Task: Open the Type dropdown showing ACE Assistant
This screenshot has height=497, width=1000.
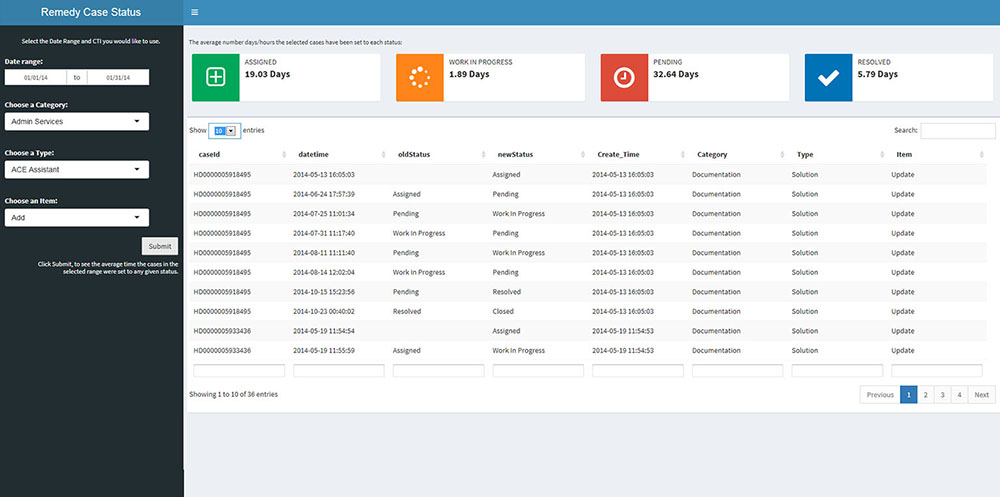Action: [x=77, y=169]
